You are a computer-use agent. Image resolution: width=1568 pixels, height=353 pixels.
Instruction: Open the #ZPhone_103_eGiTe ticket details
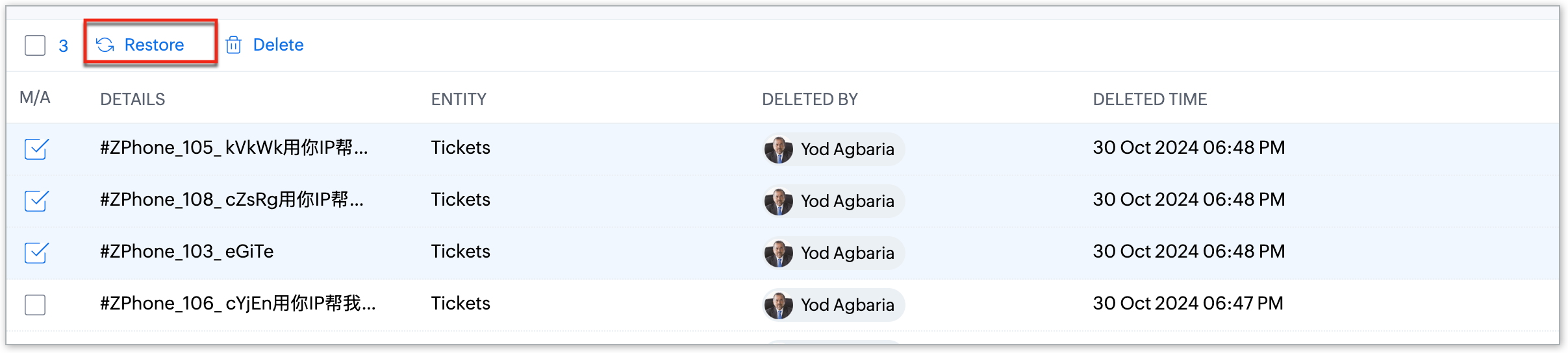click(x=187, y=252)
